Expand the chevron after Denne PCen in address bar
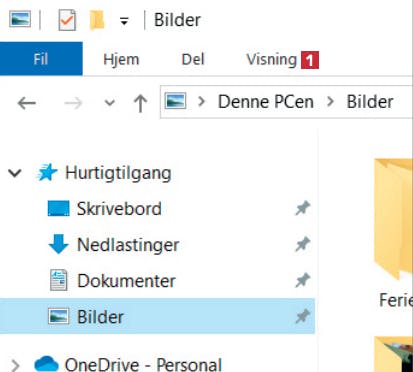This screenshot has width=413, height=372. (x=330, y=101)
